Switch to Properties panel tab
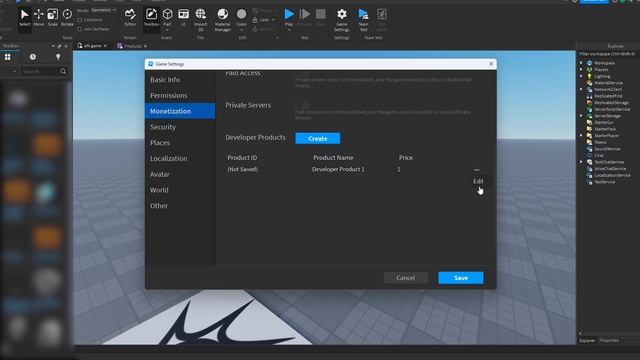640x360 pixels. [x=609, y=340]
